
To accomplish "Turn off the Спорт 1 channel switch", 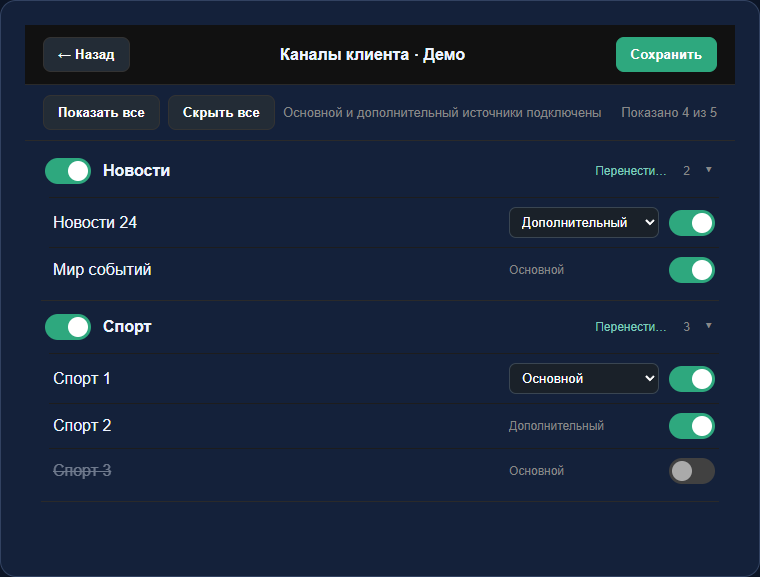I will 692,379.
